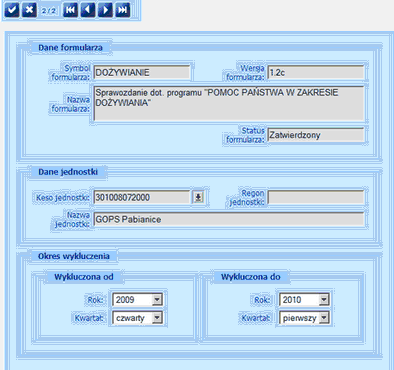Jump to the last record icon
The image size is (394, 370).
[x=123, y=10]
